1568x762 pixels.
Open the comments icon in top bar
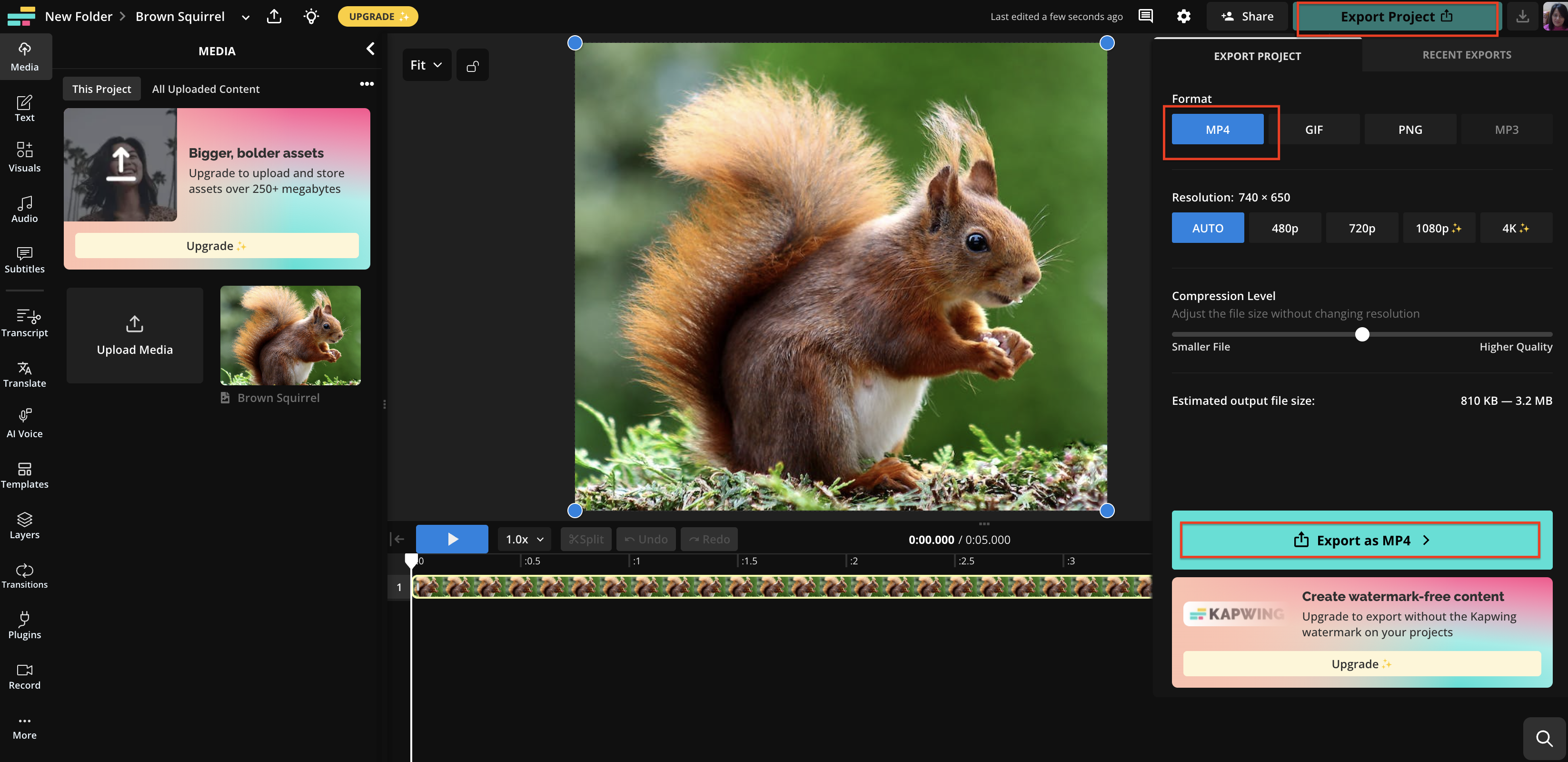coord(1145,17)
